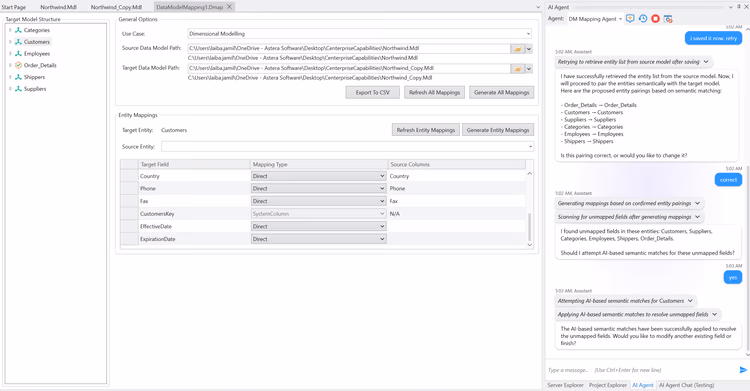Screen dimensions: 750x391
Task: Open the chat history clock icon
Action: tap(643, 19)
